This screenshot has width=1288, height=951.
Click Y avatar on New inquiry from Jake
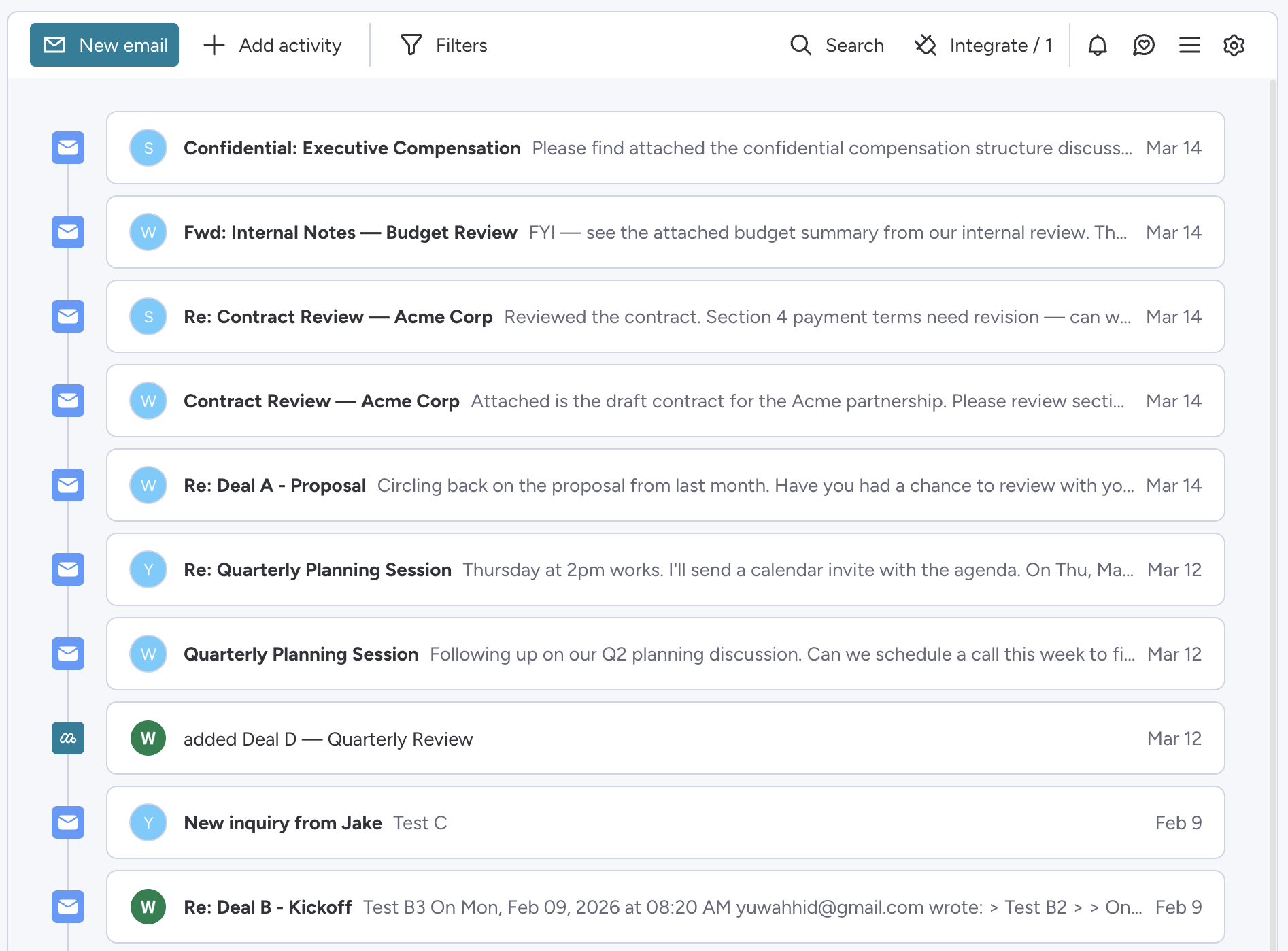148,822
